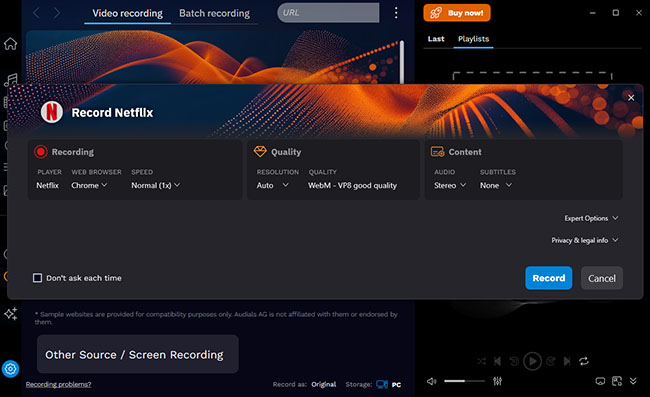Open the Home sidebar icon
650x397 pixels.
10,44
